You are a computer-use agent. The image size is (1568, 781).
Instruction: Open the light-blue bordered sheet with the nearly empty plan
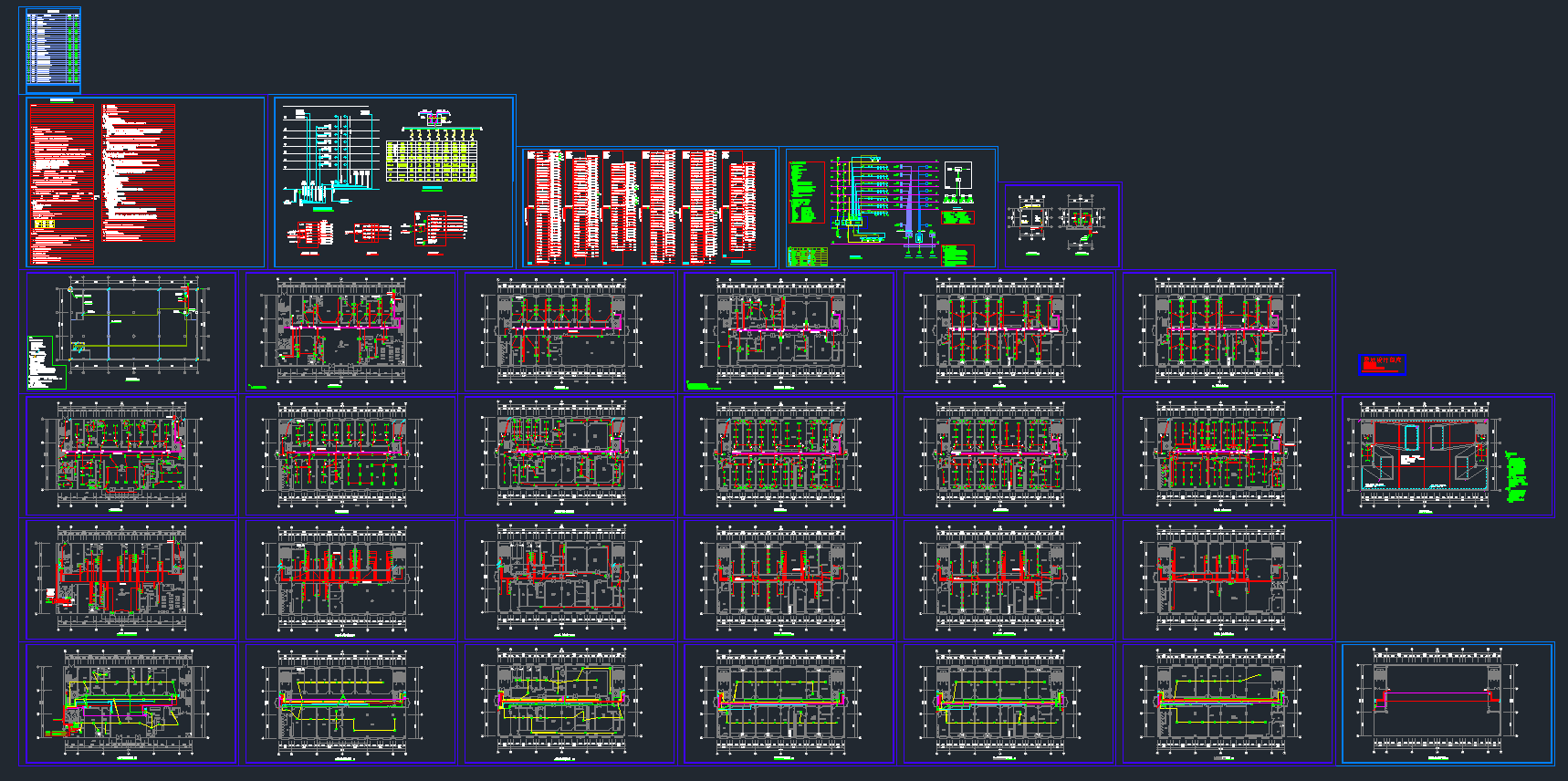[x=1447, y=703]
